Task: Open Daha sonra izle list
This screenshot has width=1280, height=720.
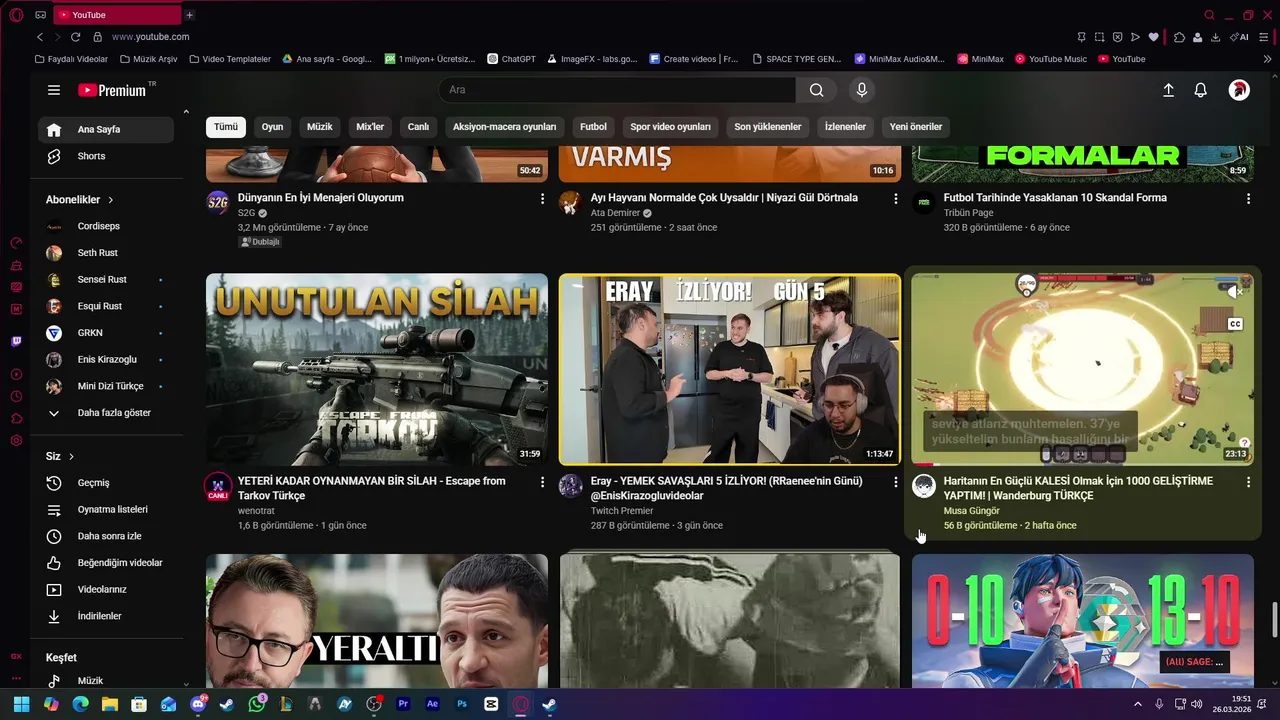Action: (106, 536)
